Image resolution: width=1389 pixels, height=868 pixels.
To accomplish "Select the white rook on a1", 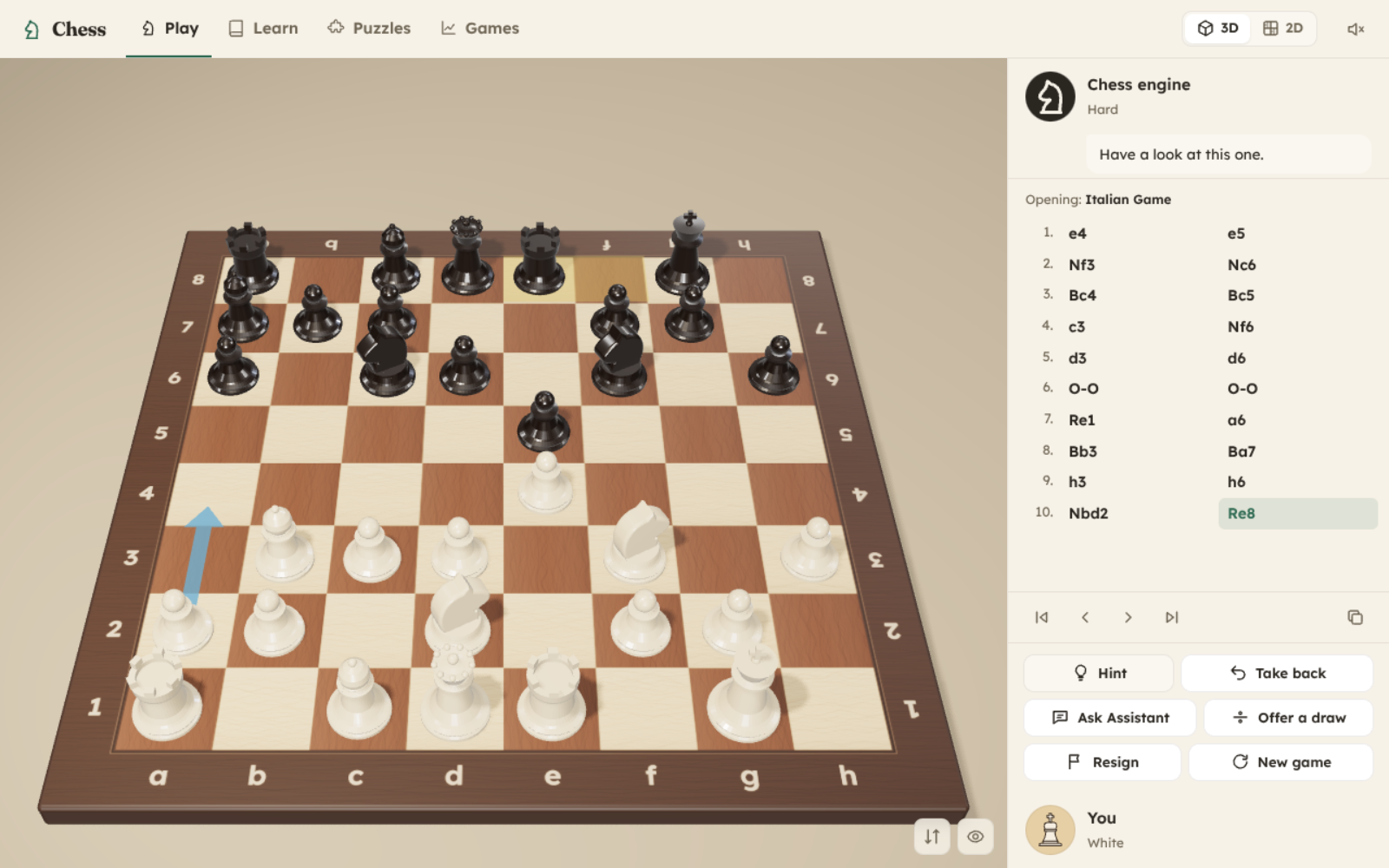I will [x=164, y=696].
